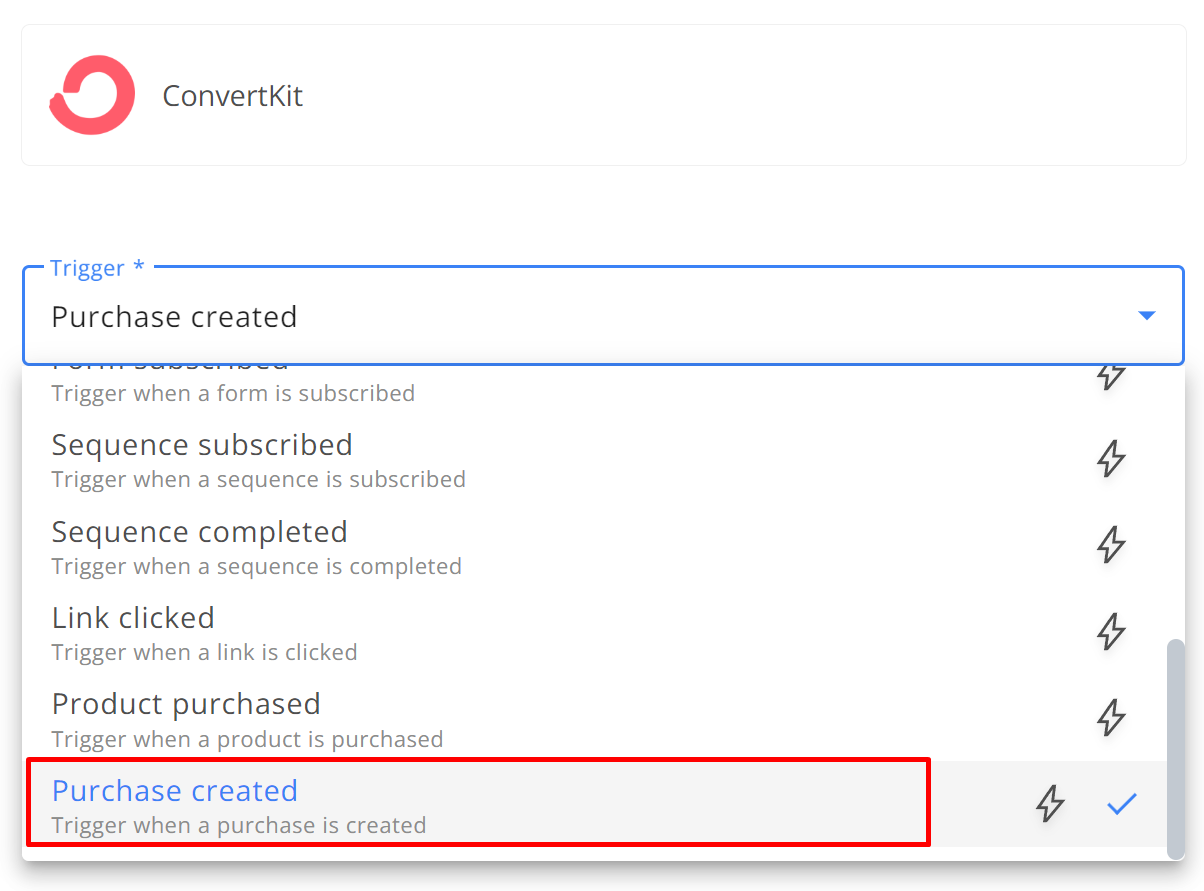Click lightning icon beside Purchase created

point(1049,804)
